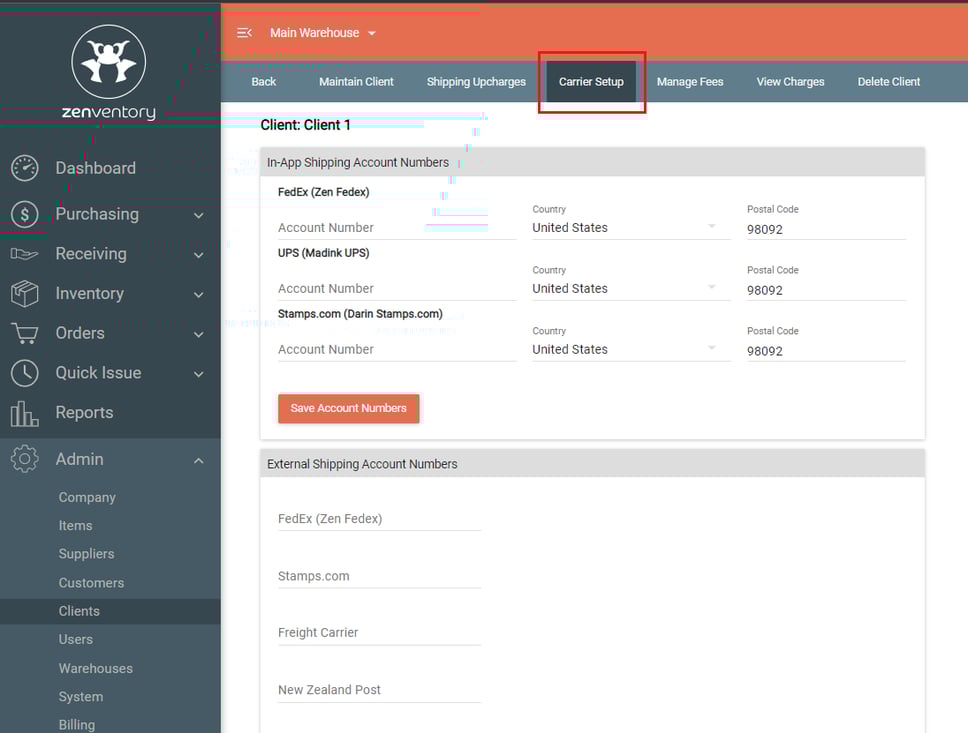This screenshot has height=733, width=968.
Task: Click the Reports bar chart icon
Action: point(25,413)
